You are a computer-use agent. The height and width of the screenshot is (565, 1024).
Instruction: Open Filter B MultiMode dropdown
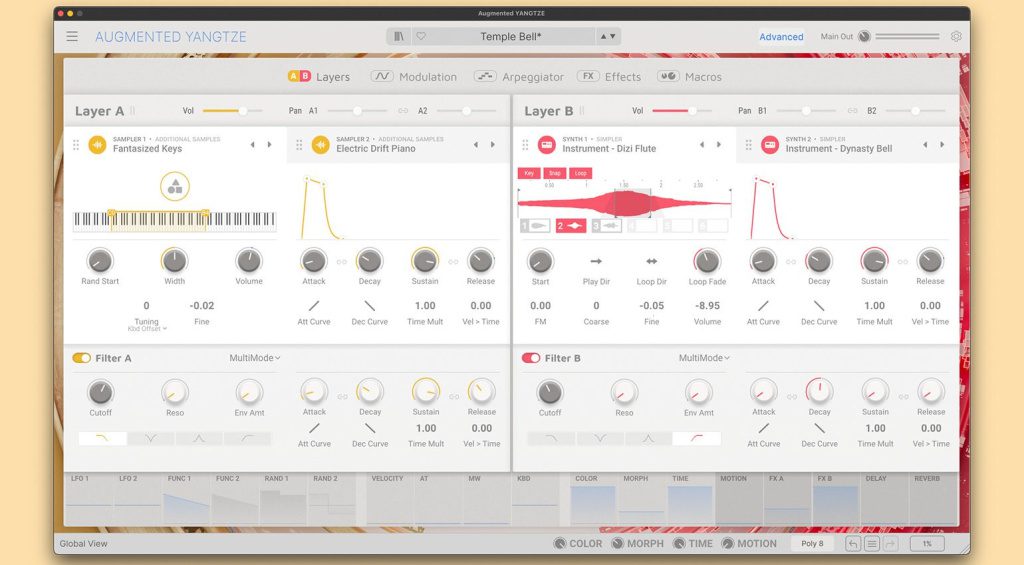pos(704,358)
